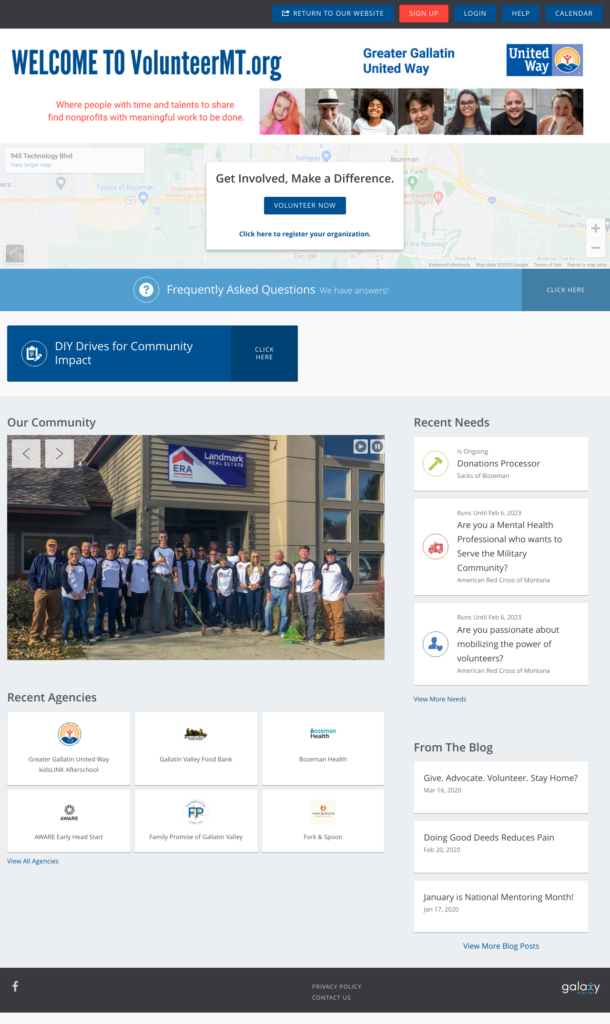Open Donations Processor need title
This screenshot has height=1024, width=610.
[498, 463]
